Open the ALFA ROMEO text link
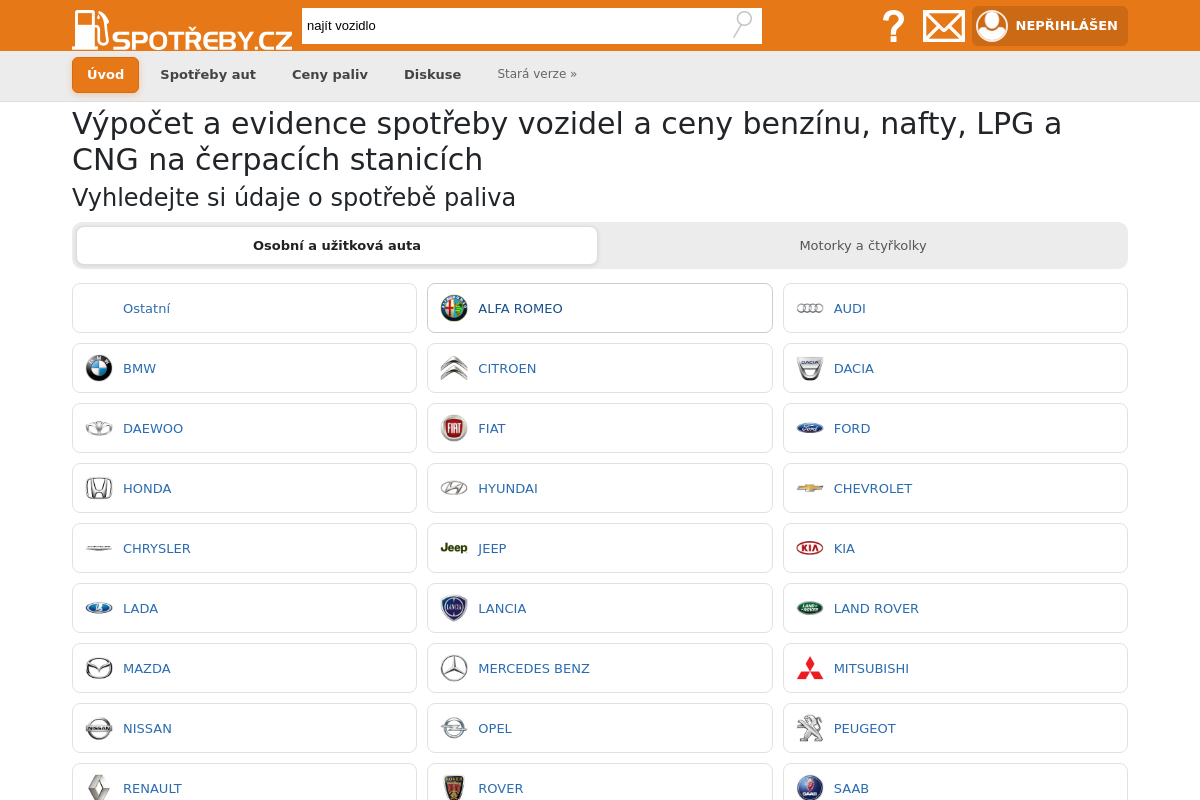 point(520,308)
